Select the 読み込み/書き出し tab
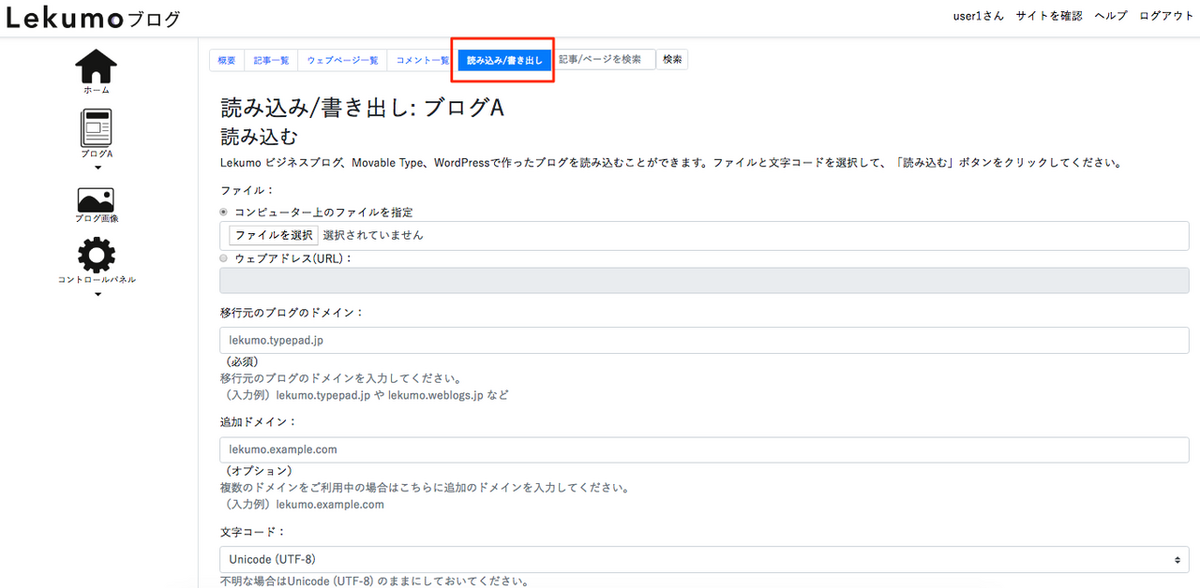This screenshot has width=1200, height=588. coord(505,61)
